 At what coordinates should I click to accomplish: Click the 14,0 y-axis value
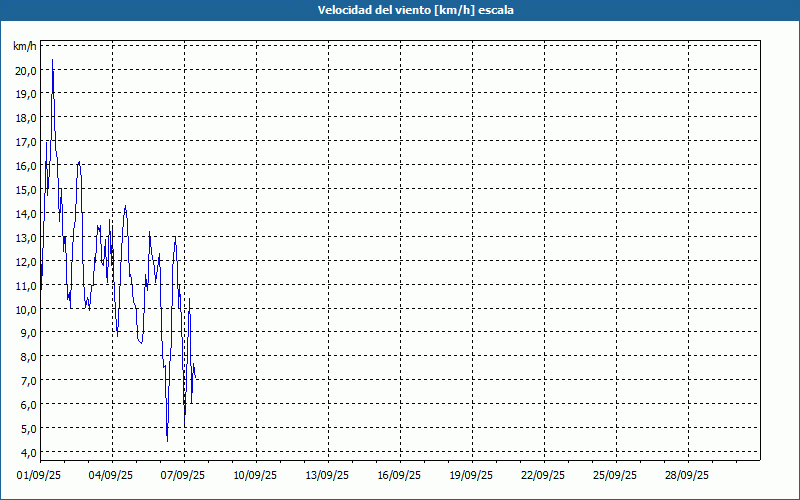click(26, 214)
